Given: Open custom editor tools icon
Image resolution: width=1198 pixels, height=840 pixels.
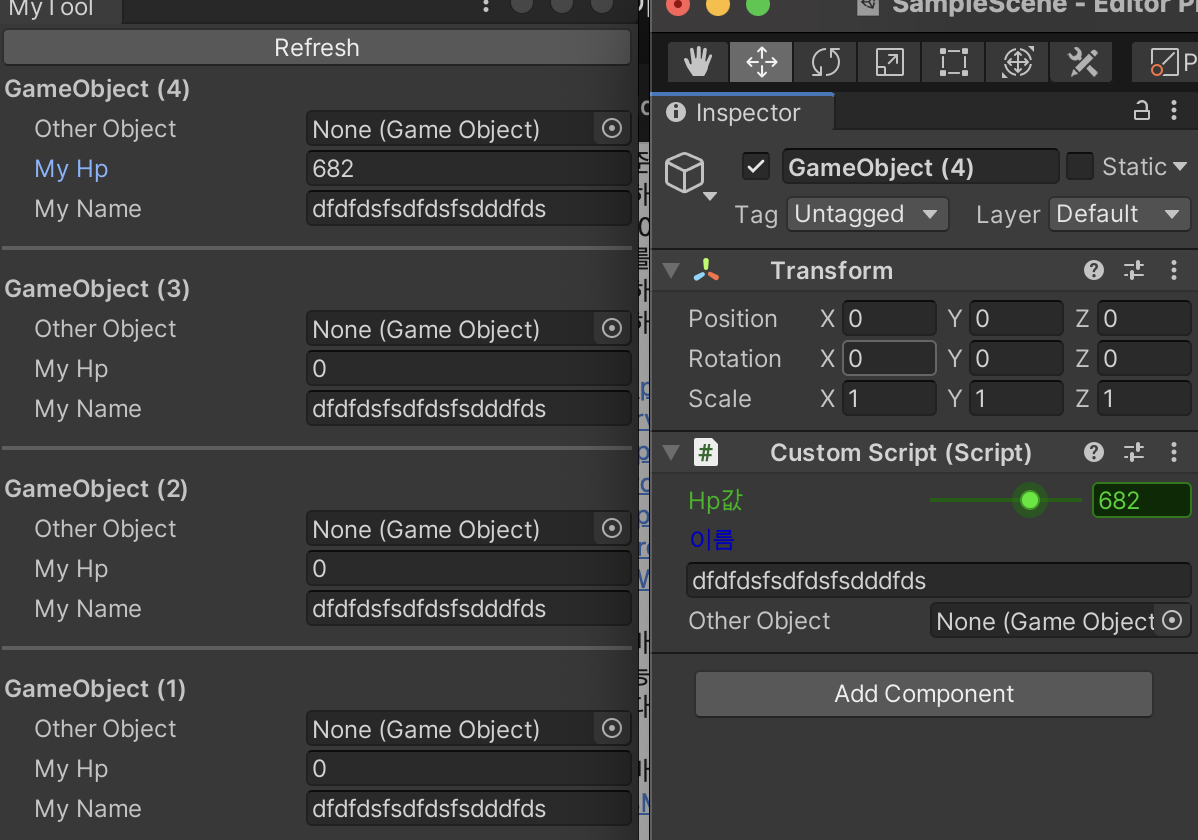Looking at the screenshot, I should 1083,62.
